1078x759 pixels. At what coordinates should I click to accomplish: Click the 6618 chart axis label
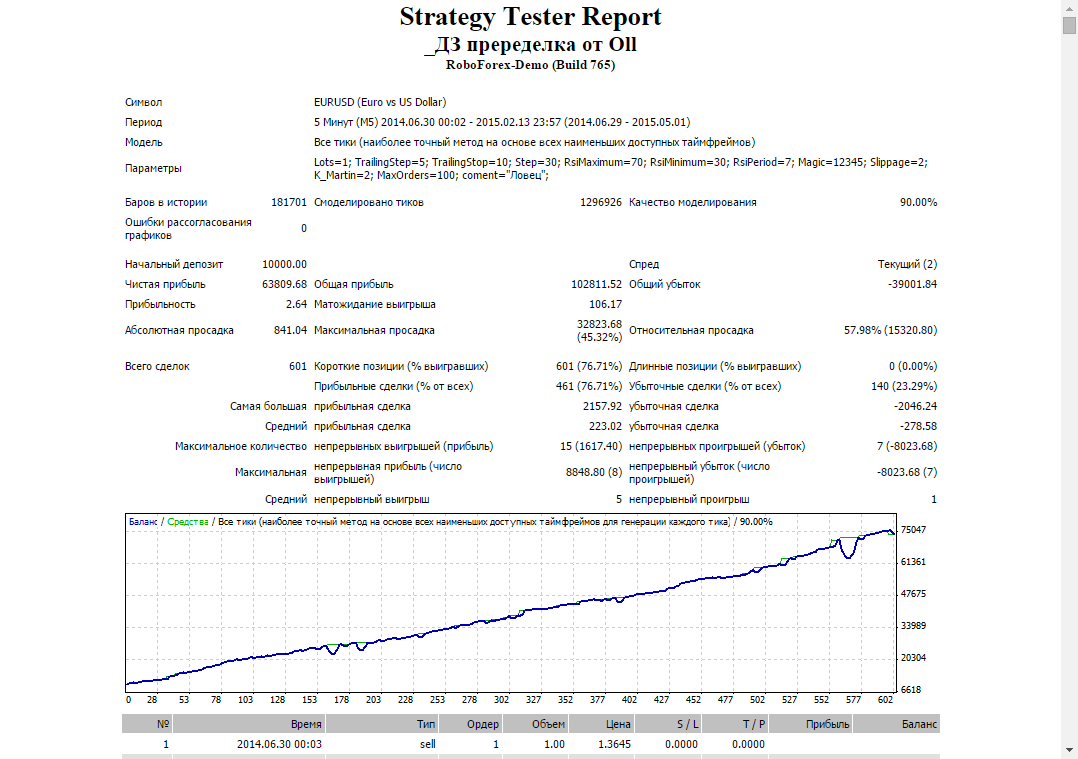(910, 690)
